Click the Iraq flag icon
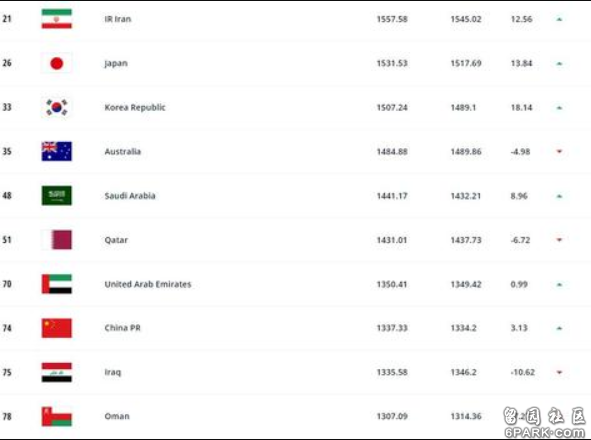The width and height of the screenshot is (591, 440). (57, 372)
